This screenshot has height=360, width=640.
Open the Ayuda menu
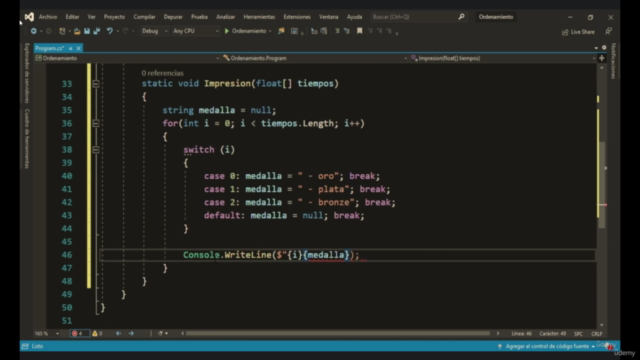(354, 17)
